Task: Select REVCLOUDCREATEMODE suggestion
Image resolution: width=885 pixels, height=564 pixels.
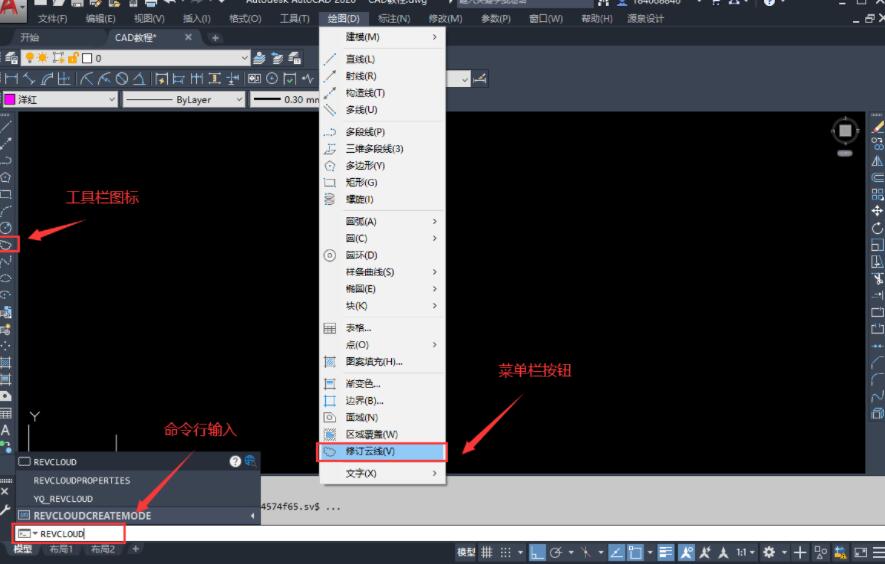Action: (137, 515)
